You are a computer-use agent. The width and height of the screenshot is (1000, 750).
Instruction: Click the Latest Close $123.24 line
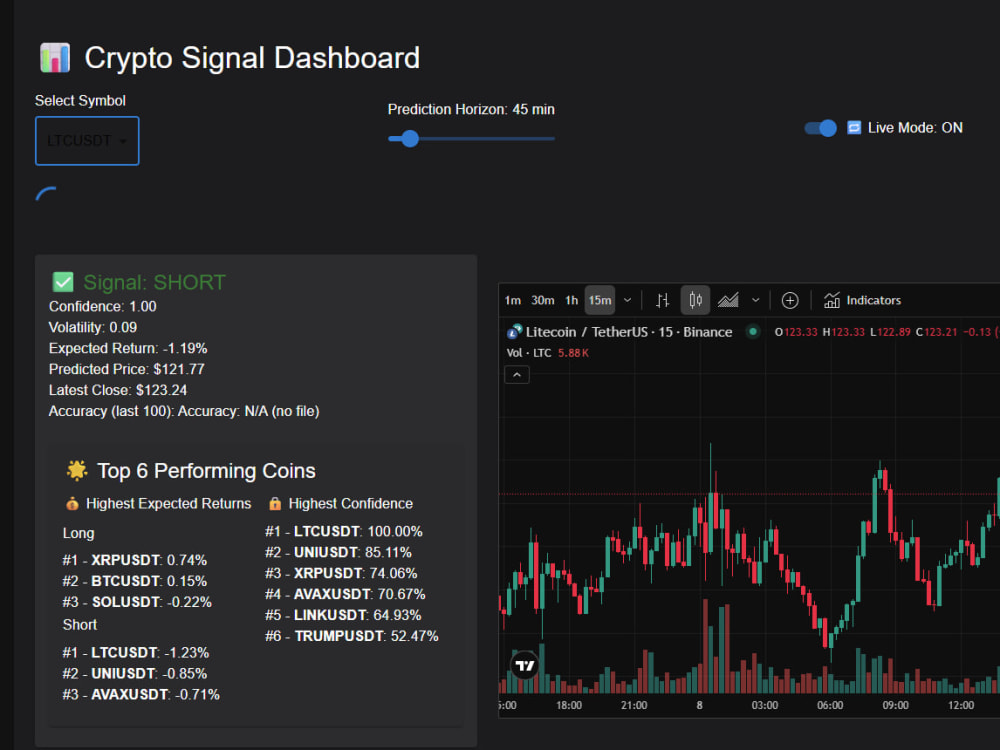point(118,391)
